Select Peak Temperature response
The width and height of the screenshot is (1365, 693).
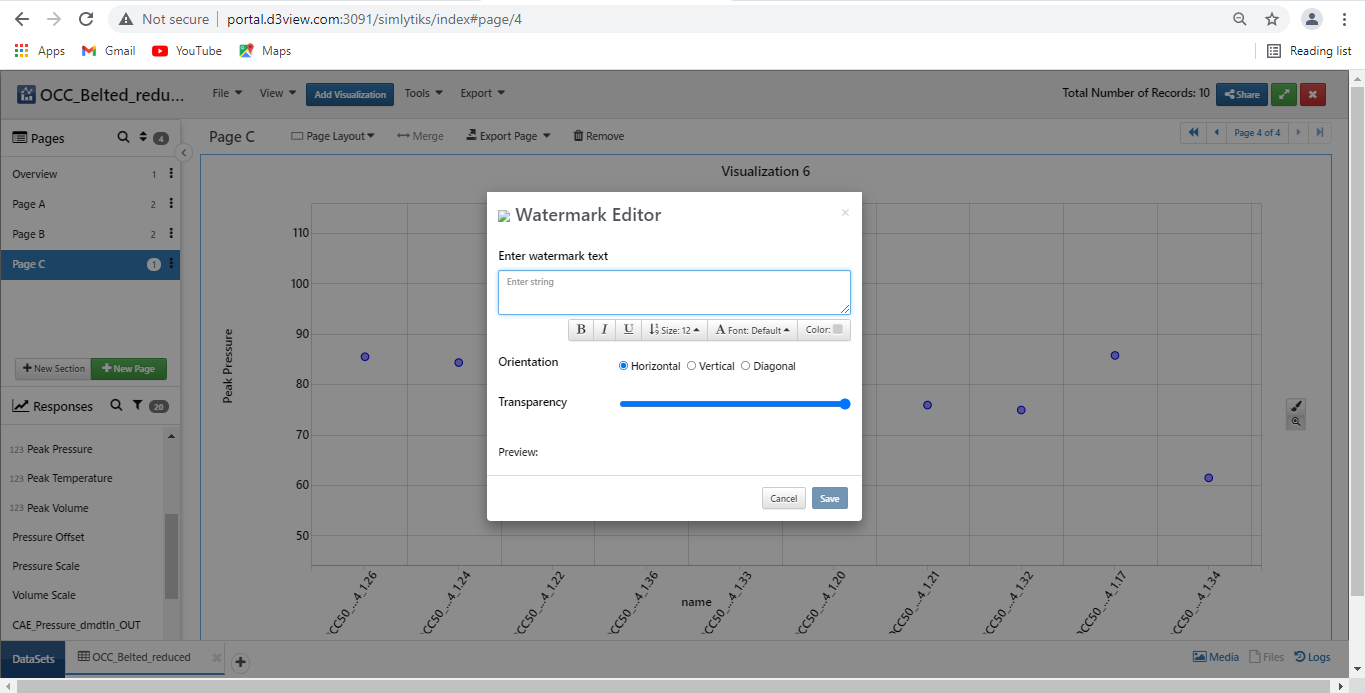click(x=70, y=478)
